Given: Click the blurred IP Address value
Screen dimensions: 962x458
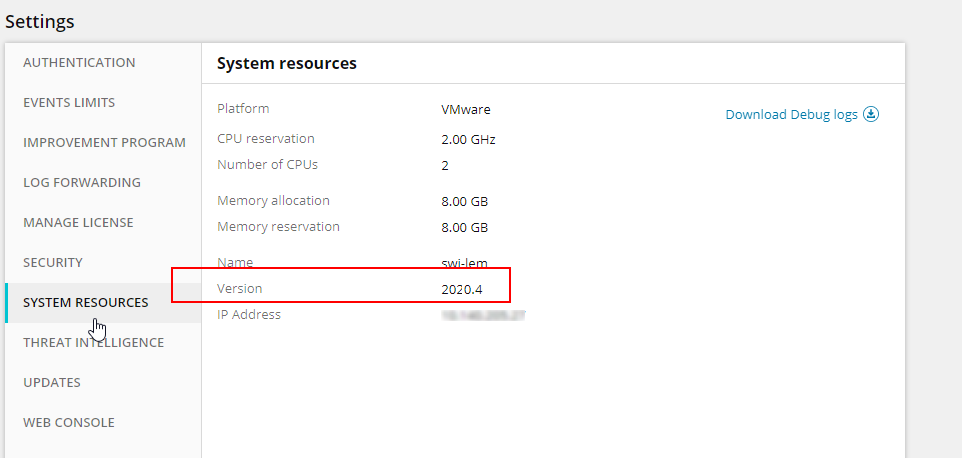Looking at the screenshot, I should (x=484, y=315).
